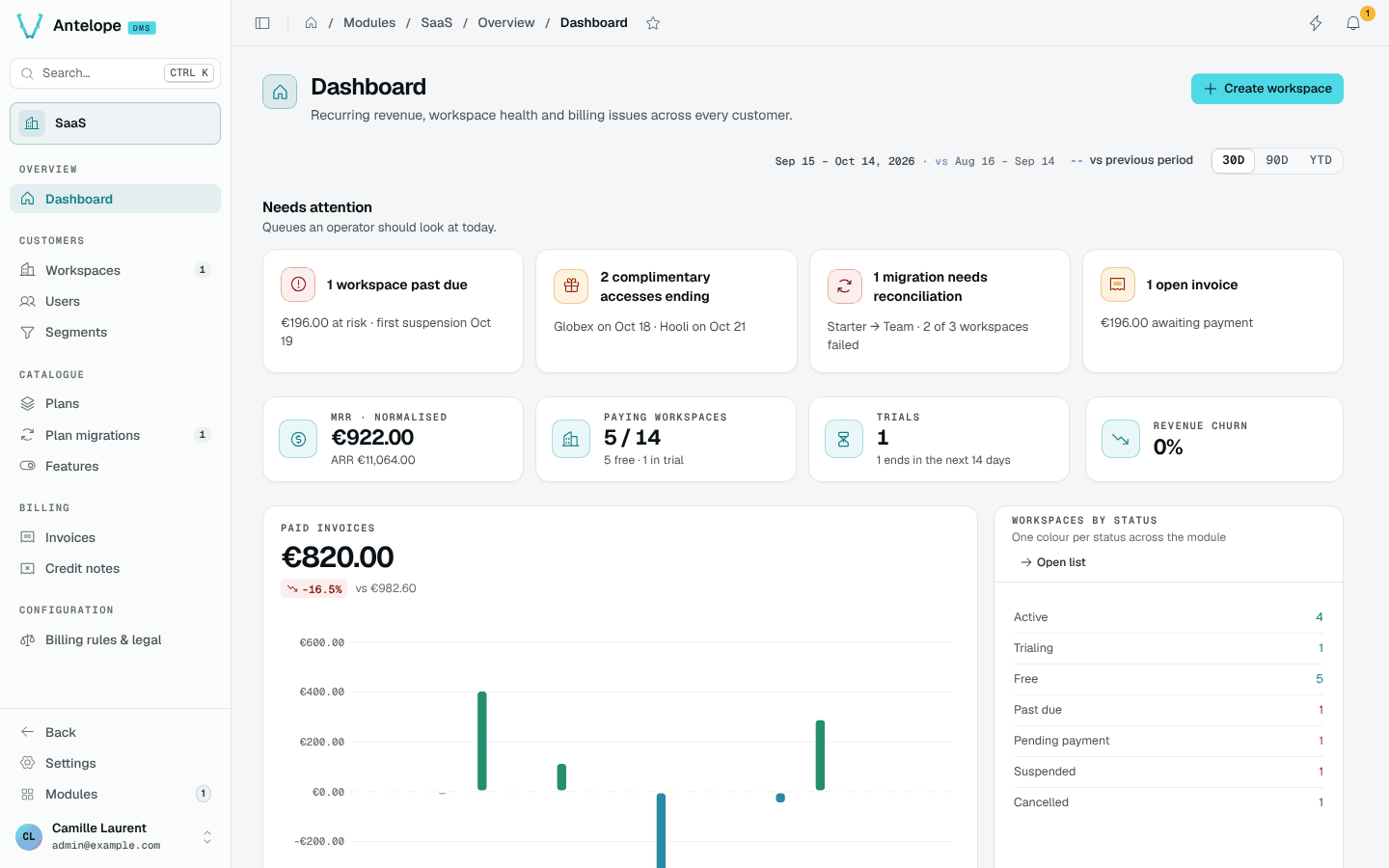Click the Suspended status row

[x=1168, y=772]
